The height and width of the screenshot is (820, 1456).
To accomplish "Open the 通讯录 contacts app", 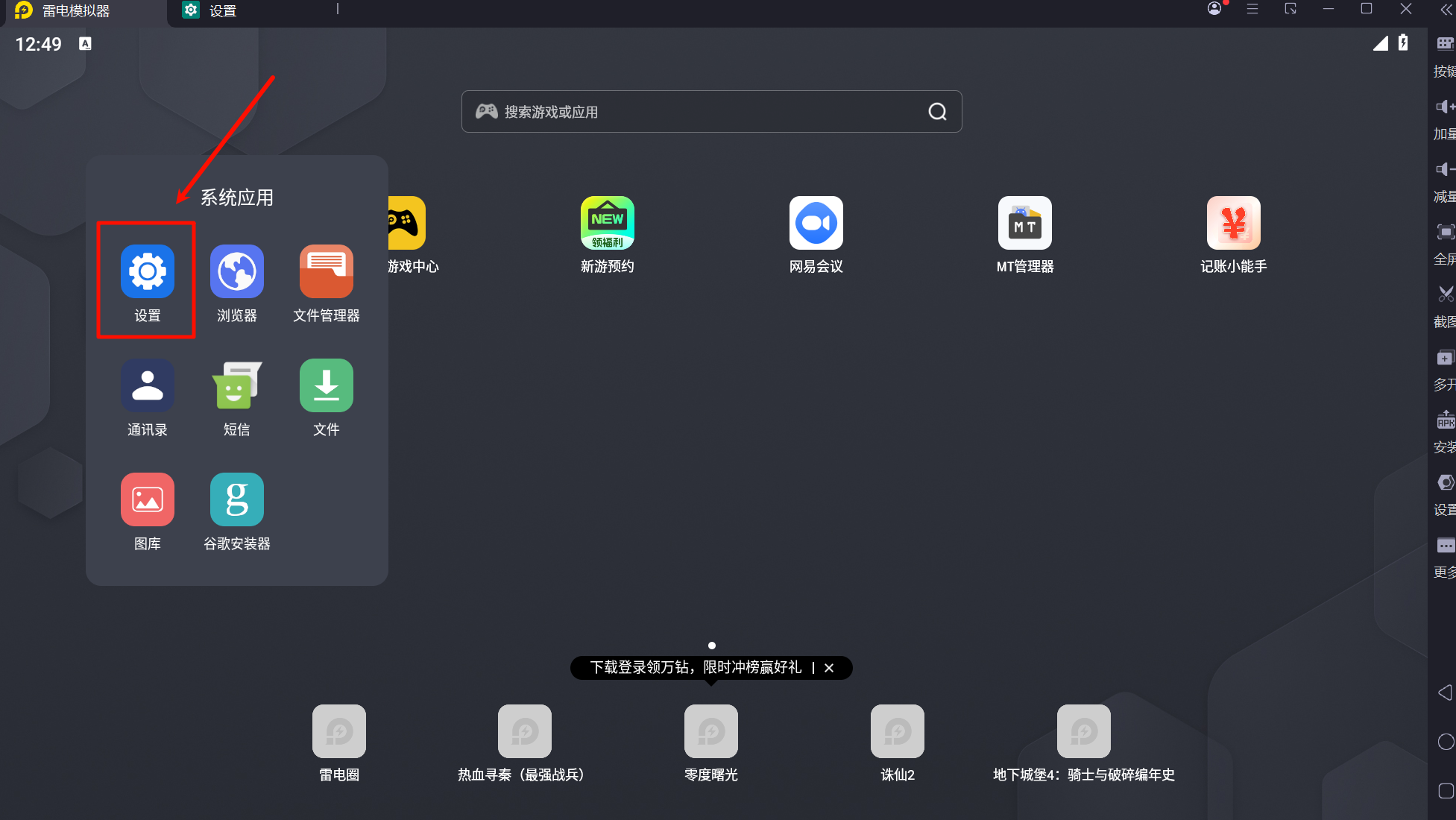I will coord(147,386).
